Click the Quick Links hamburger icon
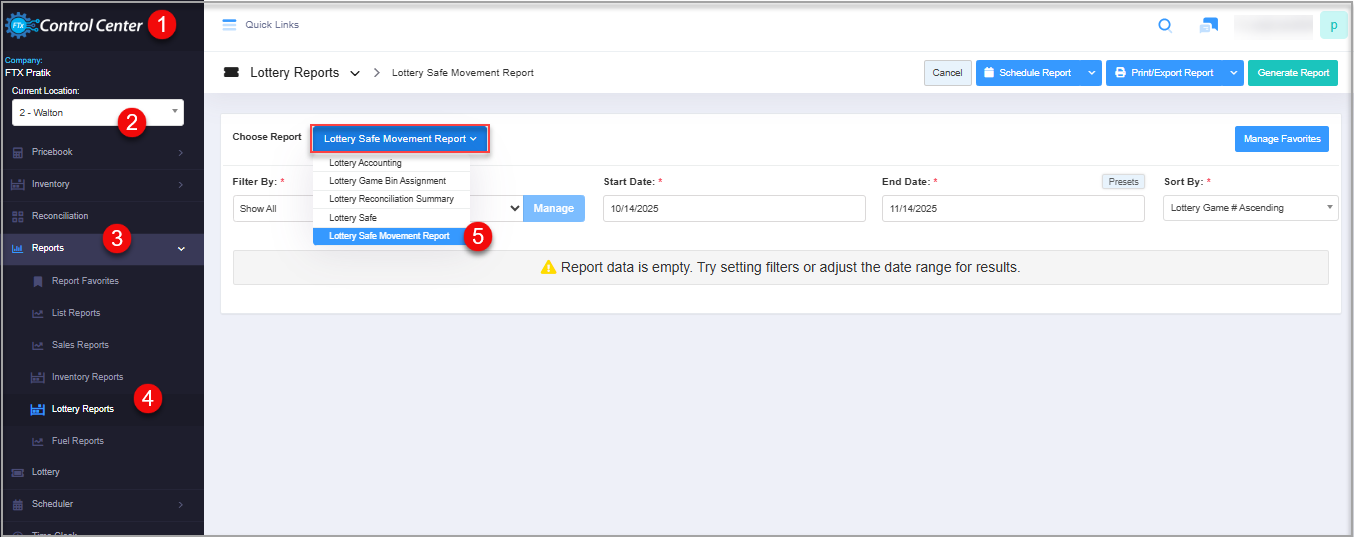 [229, 25]
